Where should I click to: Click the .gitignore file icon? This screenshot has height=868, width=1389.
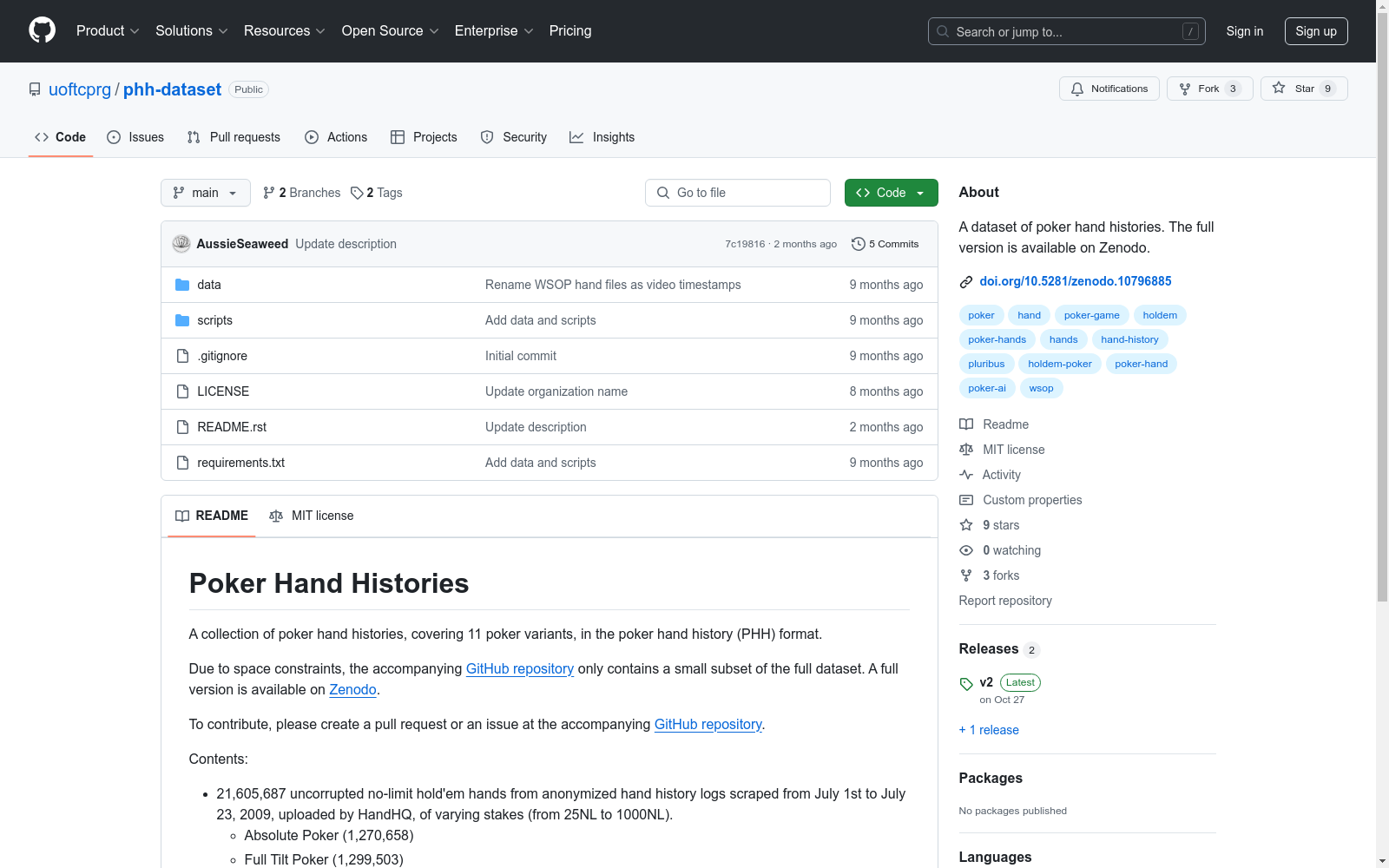pyautogui.click(x=182, y=356)
